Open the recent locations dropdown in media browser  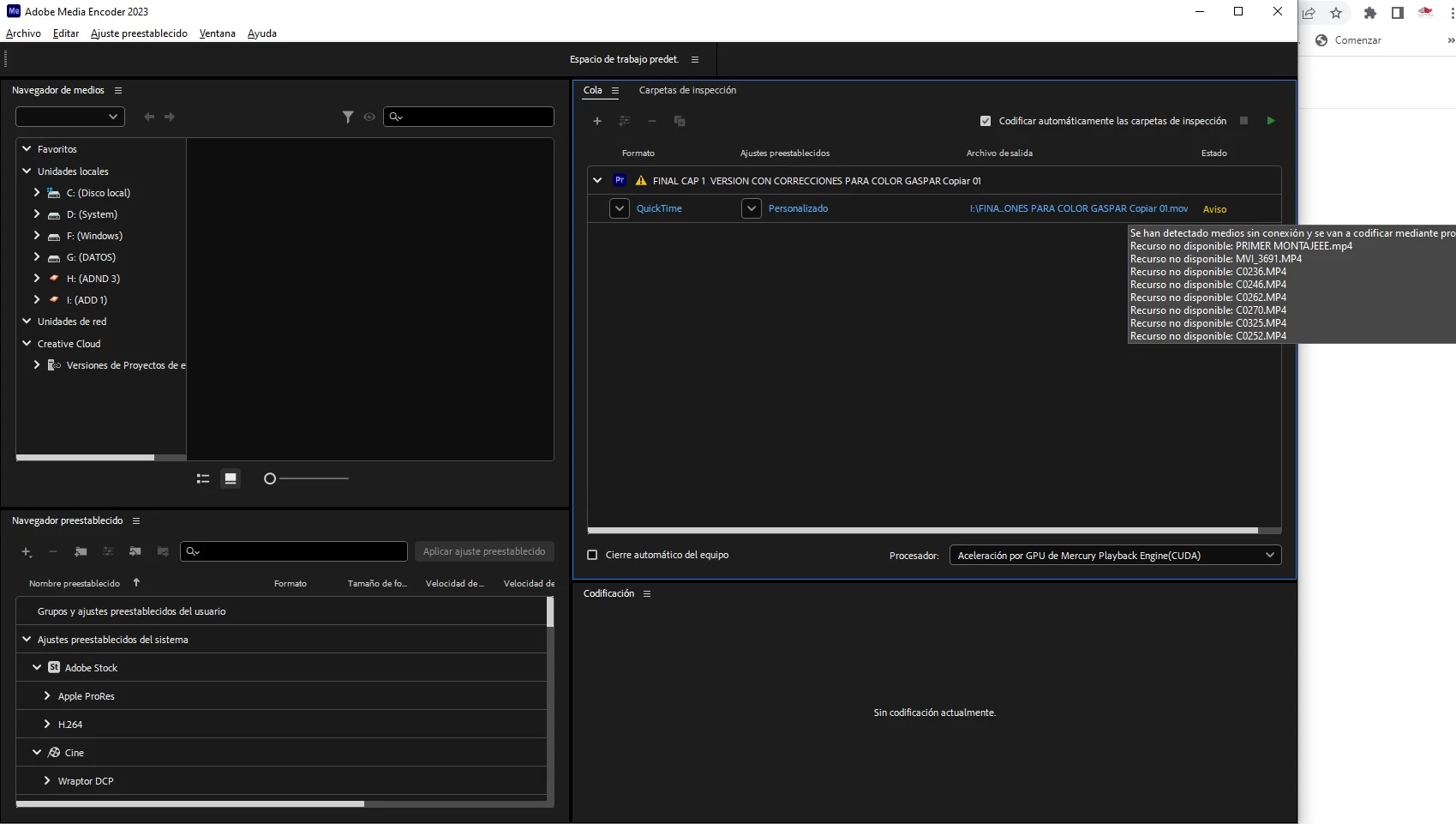click(70, 117)
